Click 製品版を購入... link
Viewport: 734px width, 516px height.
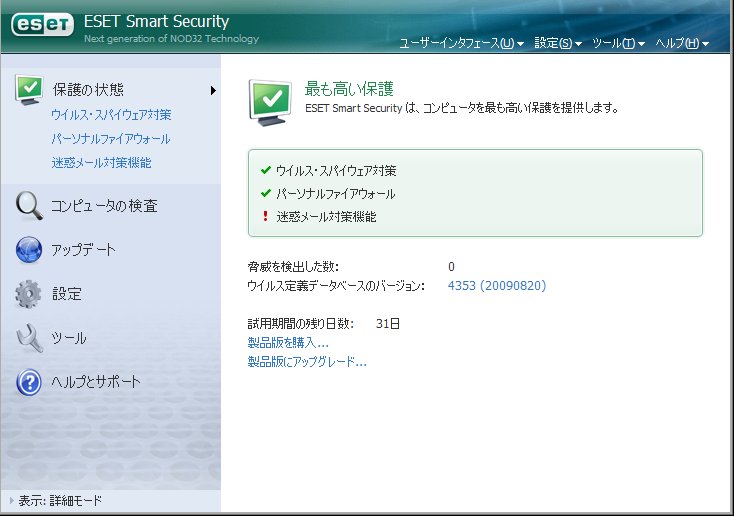288,343
